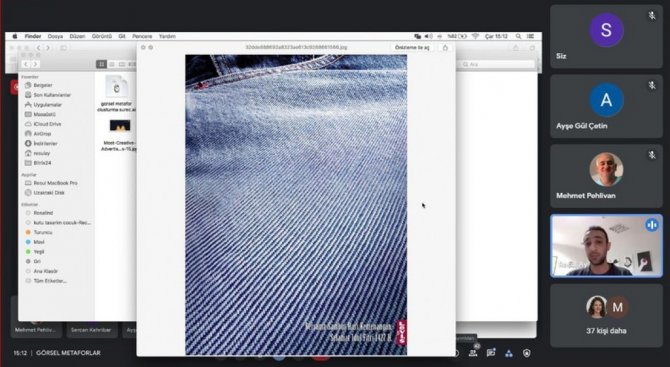Click the Sercan Kehribar name tag

tap(91, 330)
